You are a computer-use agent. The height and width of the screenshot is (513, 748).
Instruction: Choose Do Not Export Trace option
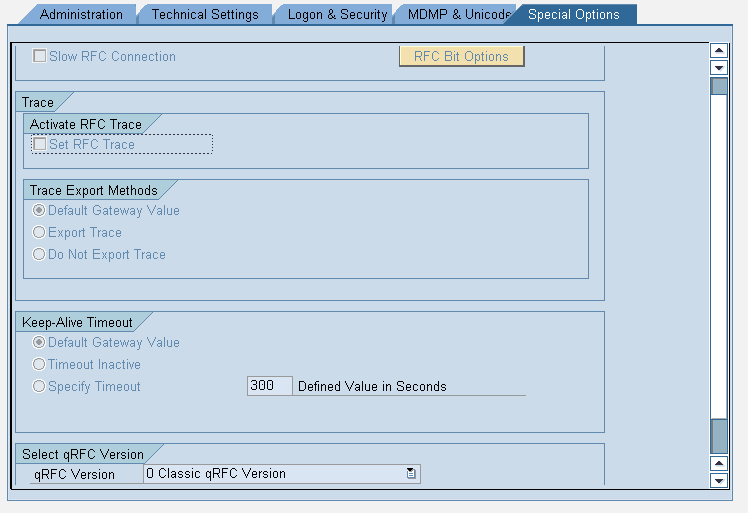click(x=39, y=255)
